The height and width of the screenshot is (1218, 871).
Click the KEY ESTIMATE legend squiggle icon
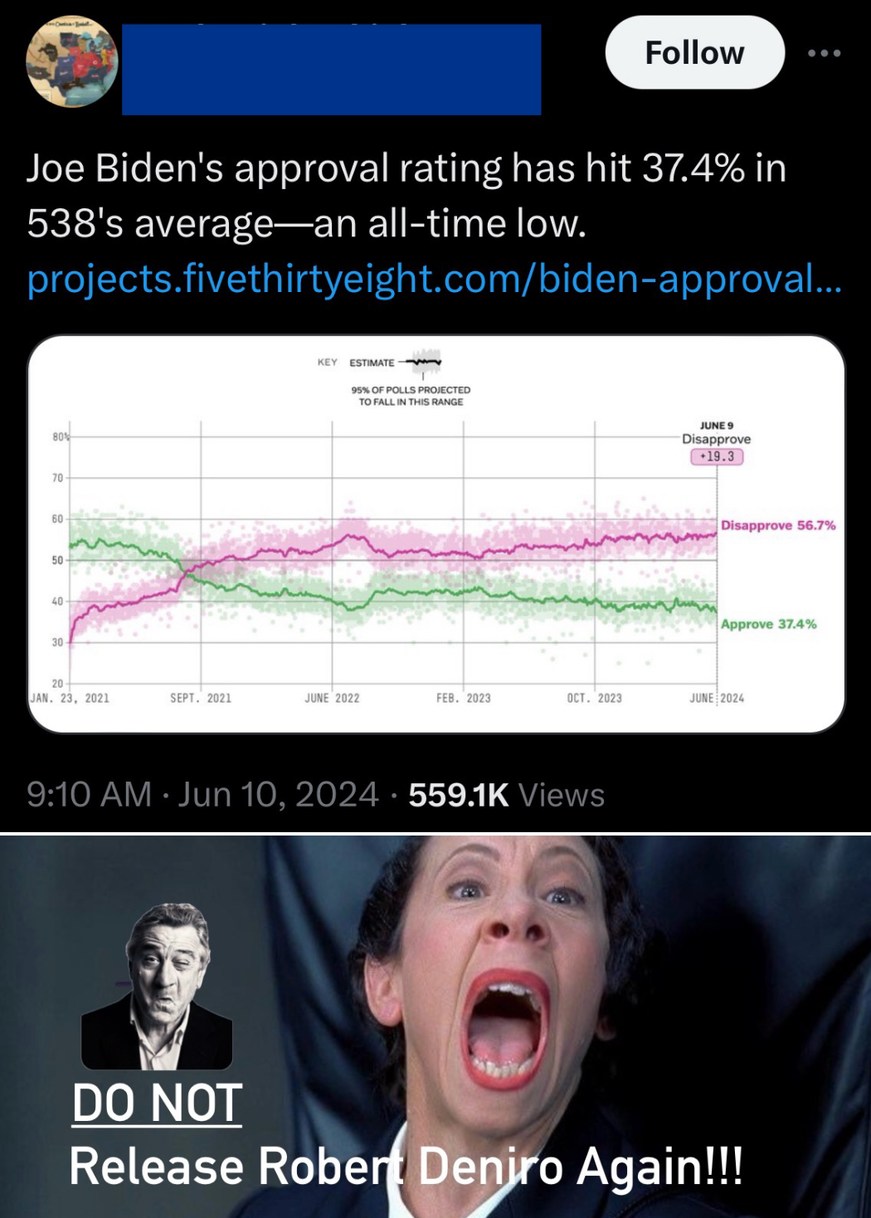(421, 362)
